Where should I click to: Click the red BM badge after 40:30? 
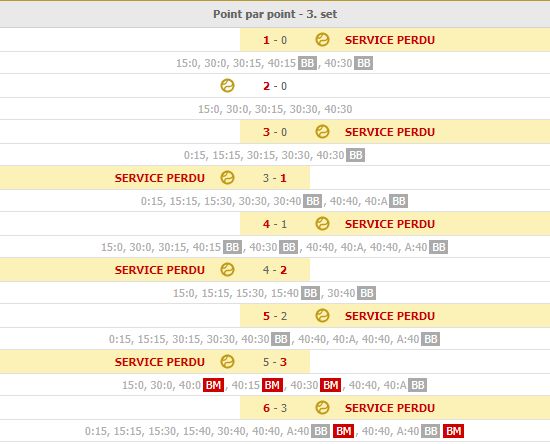pyautogui.click(x=330, y=385)
